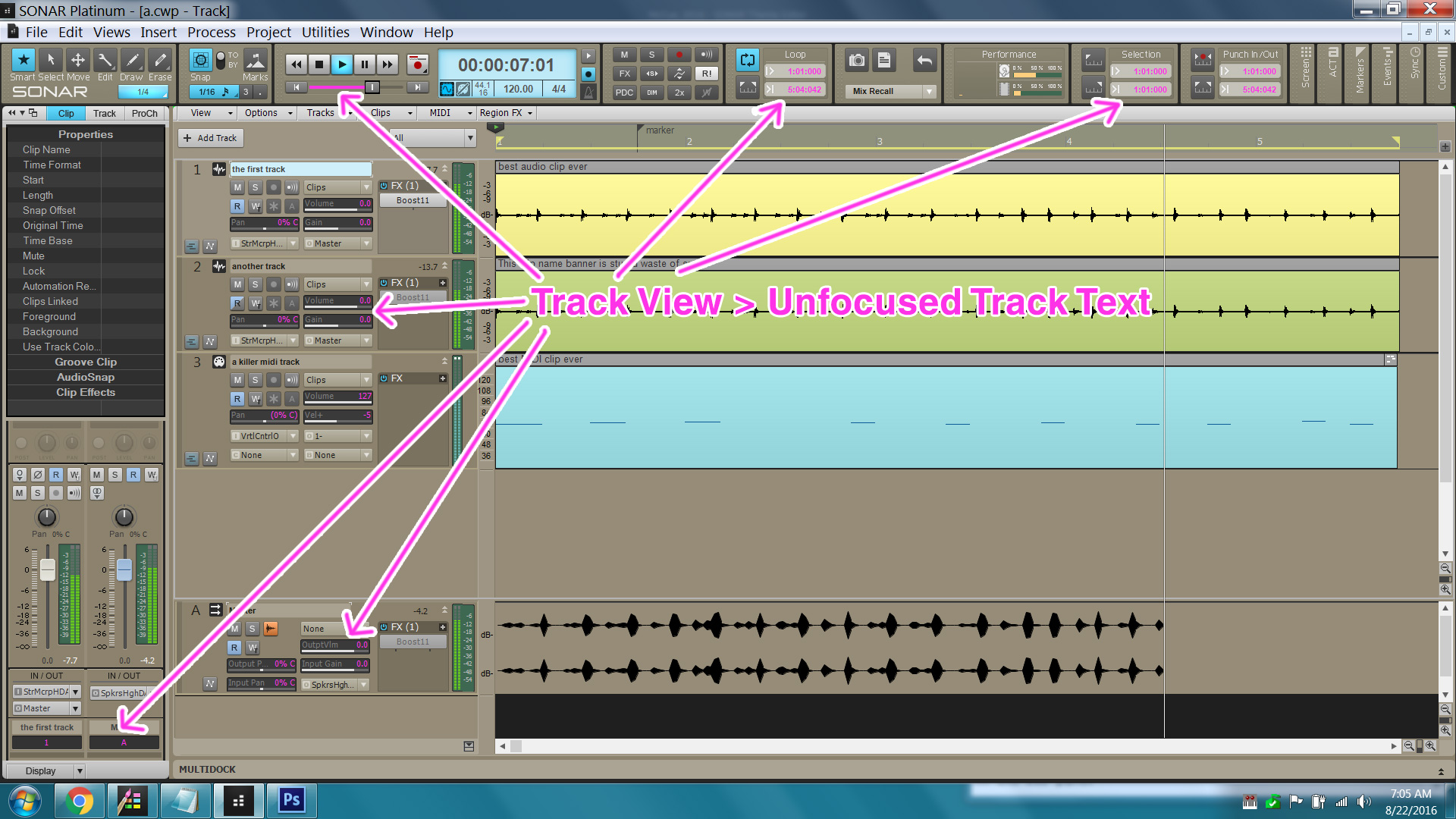Open the Mix Recall dropdown
This screenshot has width=1456, height=819.
[929, 91]
